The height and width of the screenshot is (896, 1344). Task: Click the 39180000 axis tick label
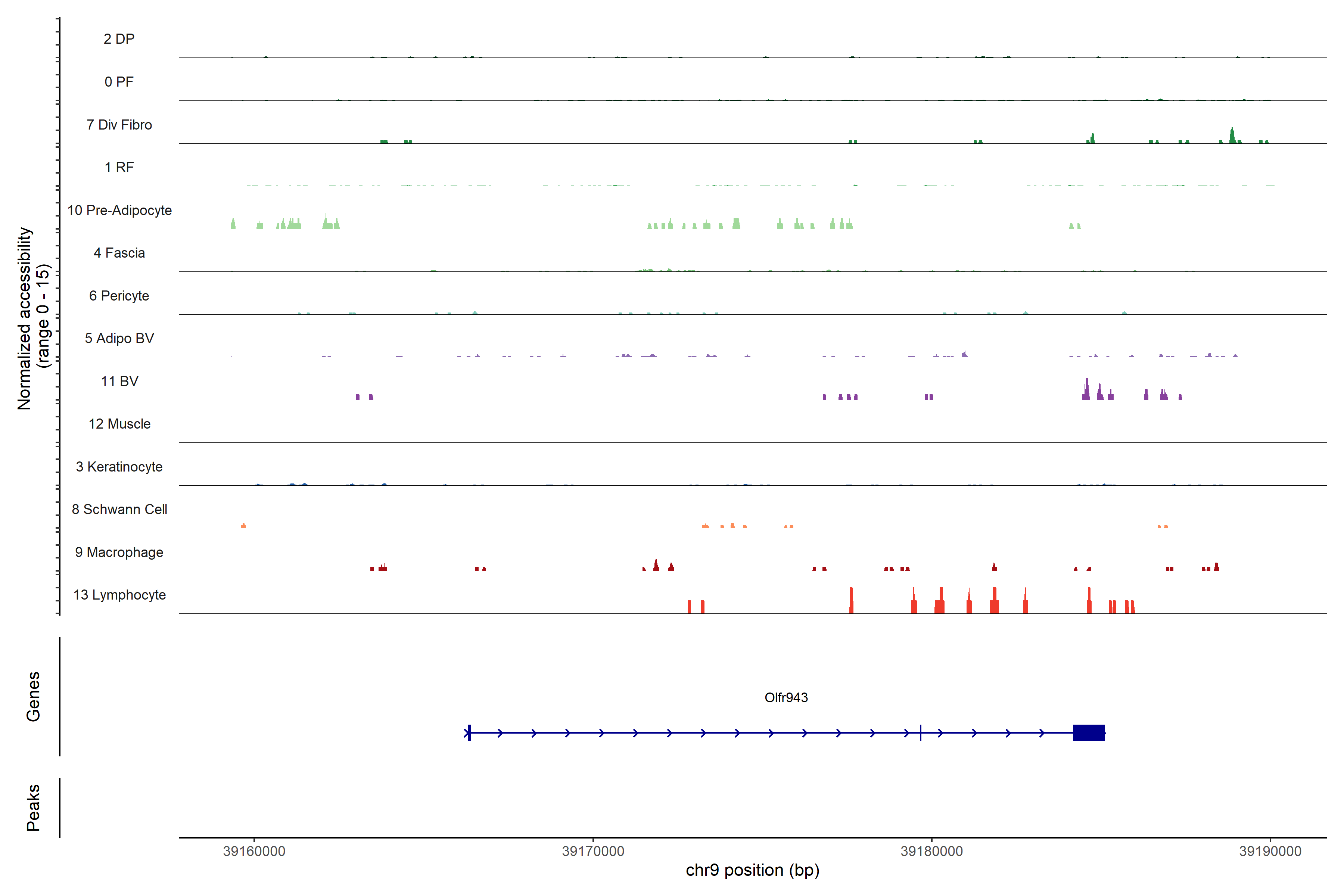pos(931,851)
